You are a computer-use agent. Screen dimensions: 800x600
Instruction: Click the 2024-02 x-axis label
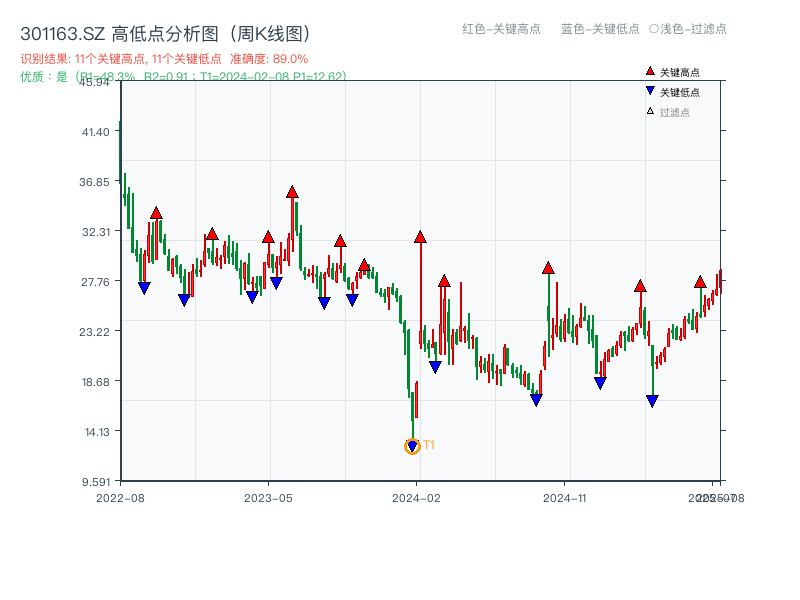click(416, 498)
